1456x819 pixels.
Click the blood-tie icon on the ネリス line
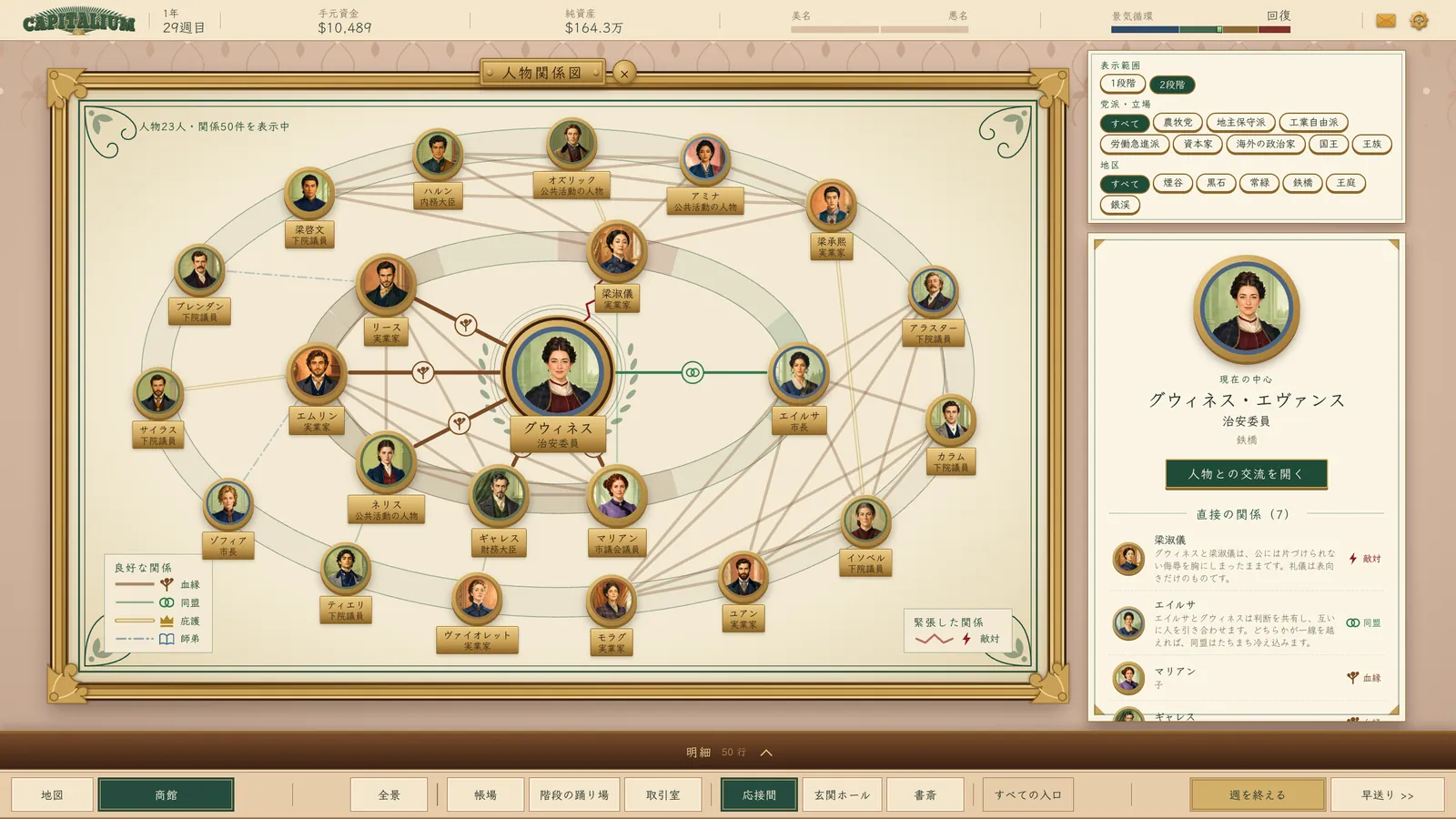(x=460, y=422)
